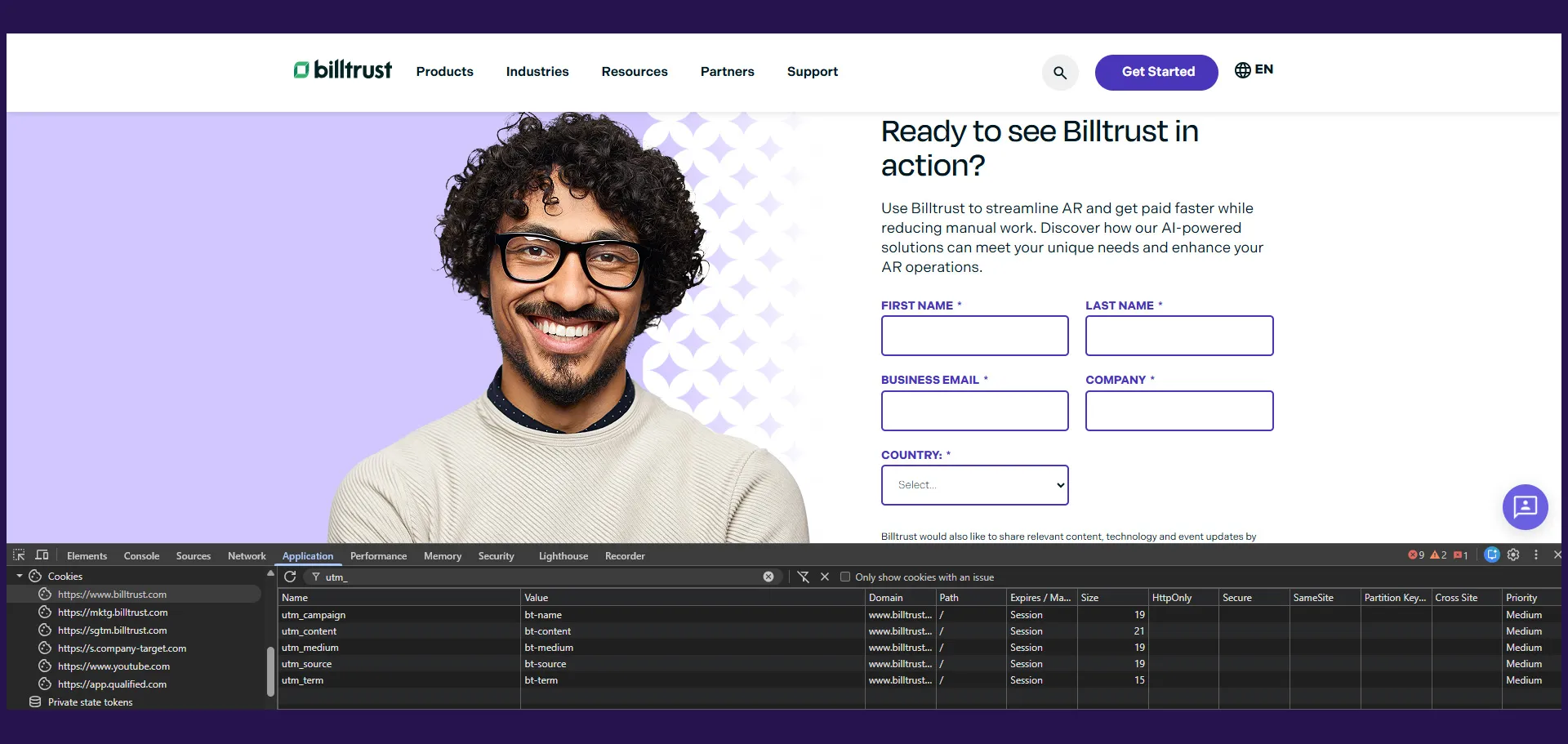
Task: Sort cookies by the Size column header
Action: tap(1112, 598)
